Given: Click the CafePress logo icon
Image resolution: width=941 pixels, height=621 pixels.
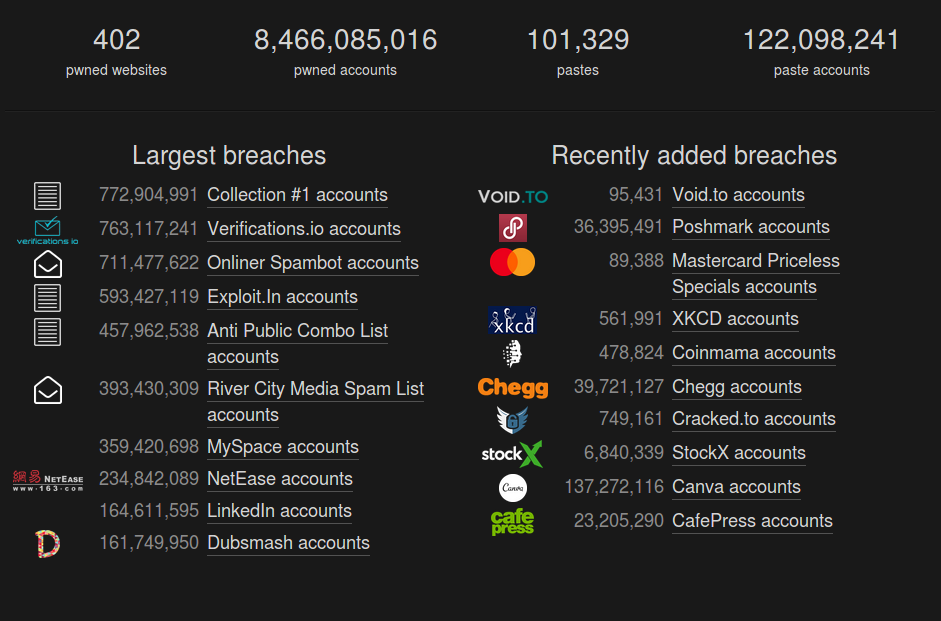Looking at the screenshot, I should coord(513,521).
